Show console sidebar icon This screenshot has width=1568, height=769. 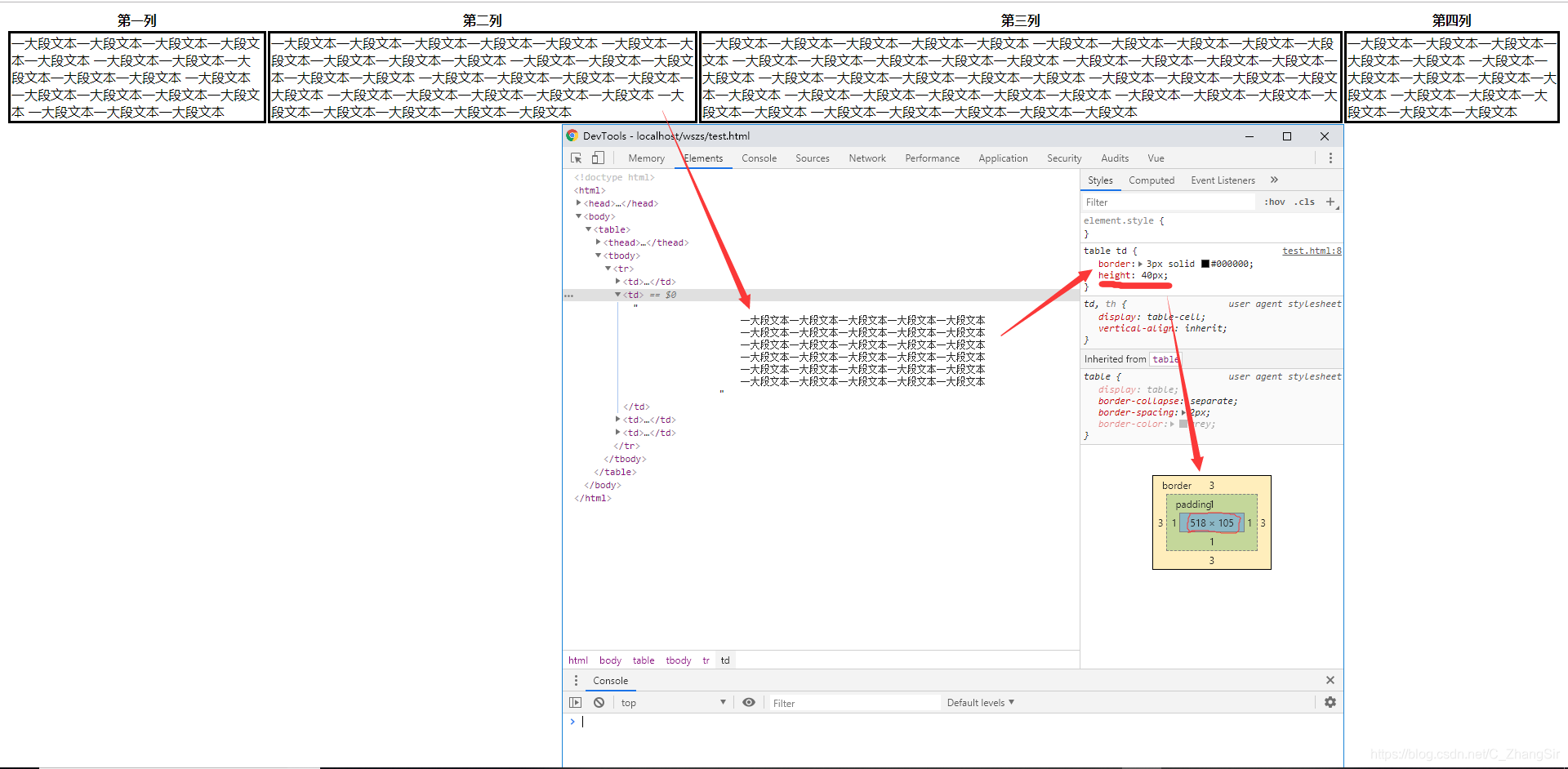576,702
